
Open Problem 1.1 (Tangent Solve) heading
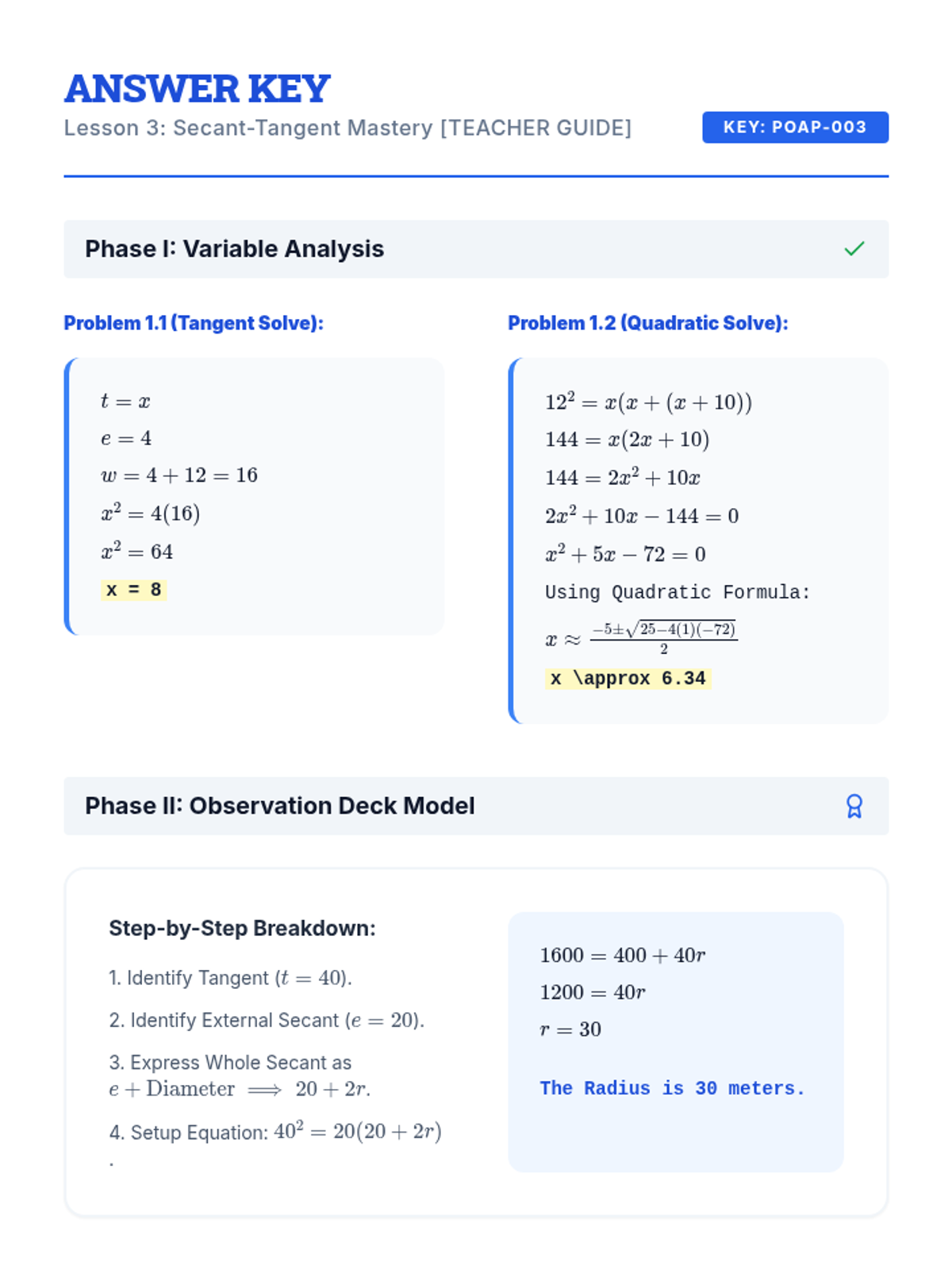pyautogui.click(x=194, y=323)
